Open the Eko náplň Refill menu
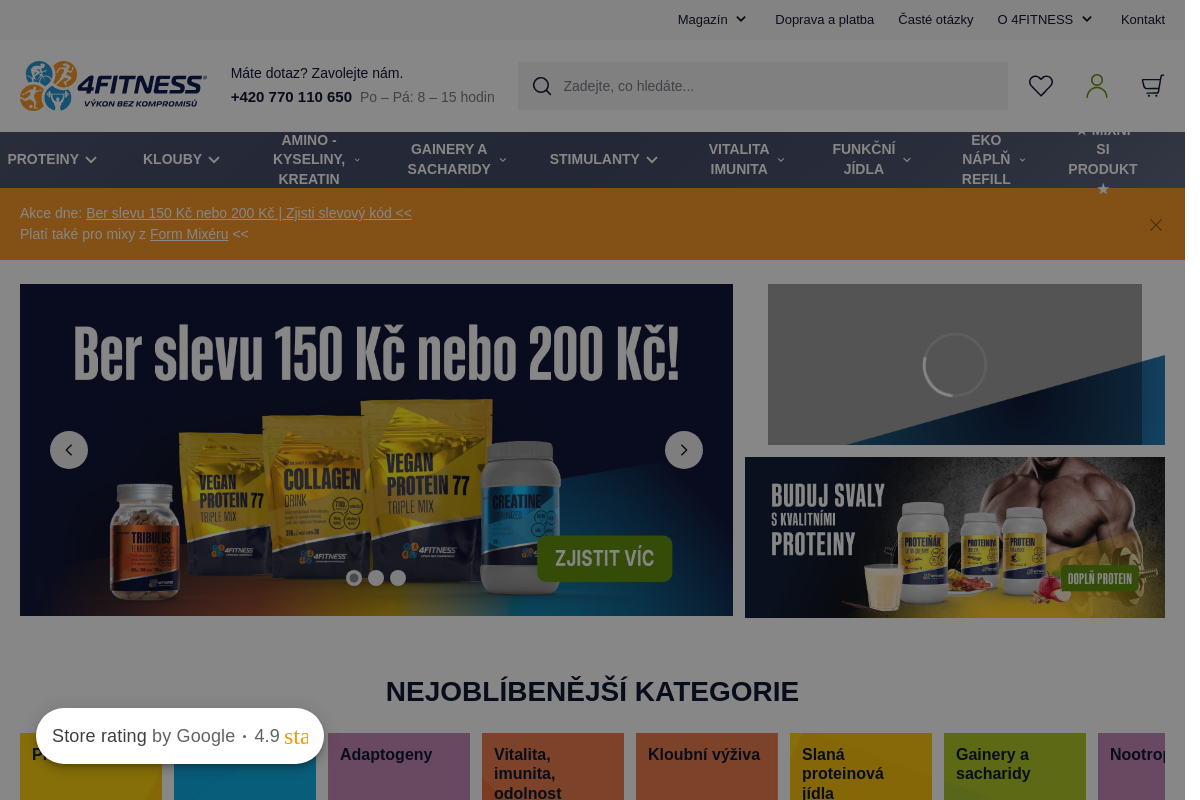The height and width of the screenshot is (800, 1200). coord(993,159)
